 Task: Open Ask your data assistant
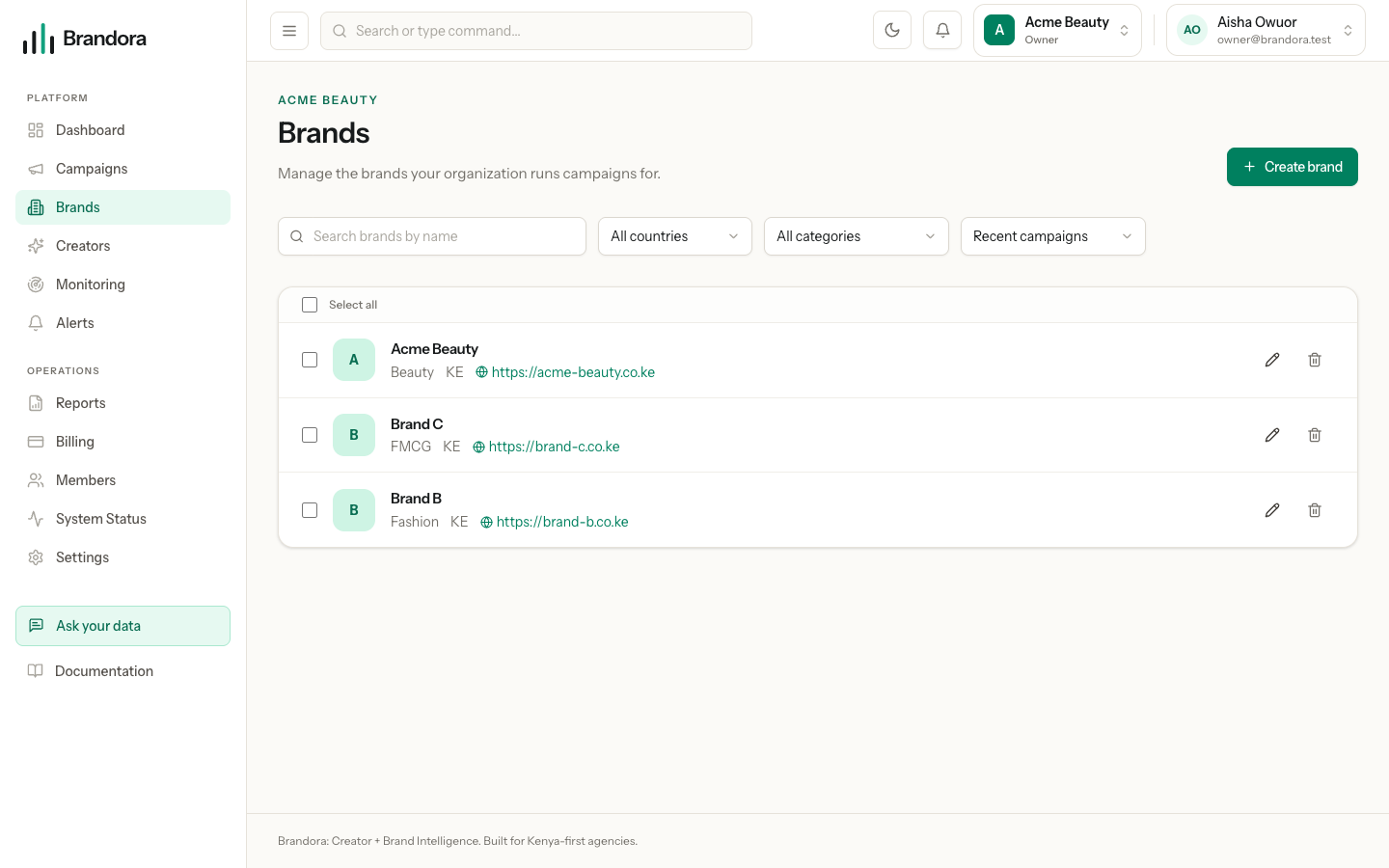tap(123, 626)
